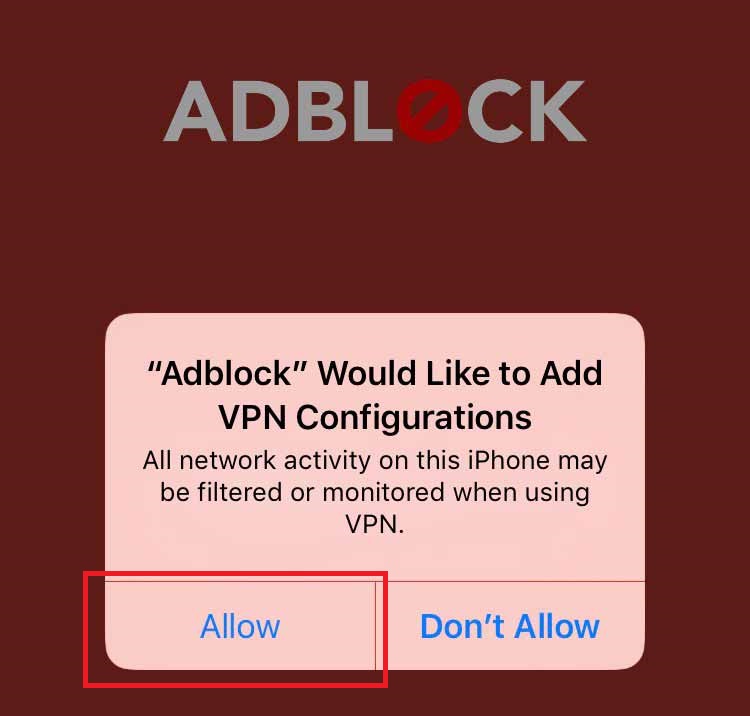This screenshot has height=716, width=750.
Task: Click the words "Would Like to Add"
Action: coord(460,373)
